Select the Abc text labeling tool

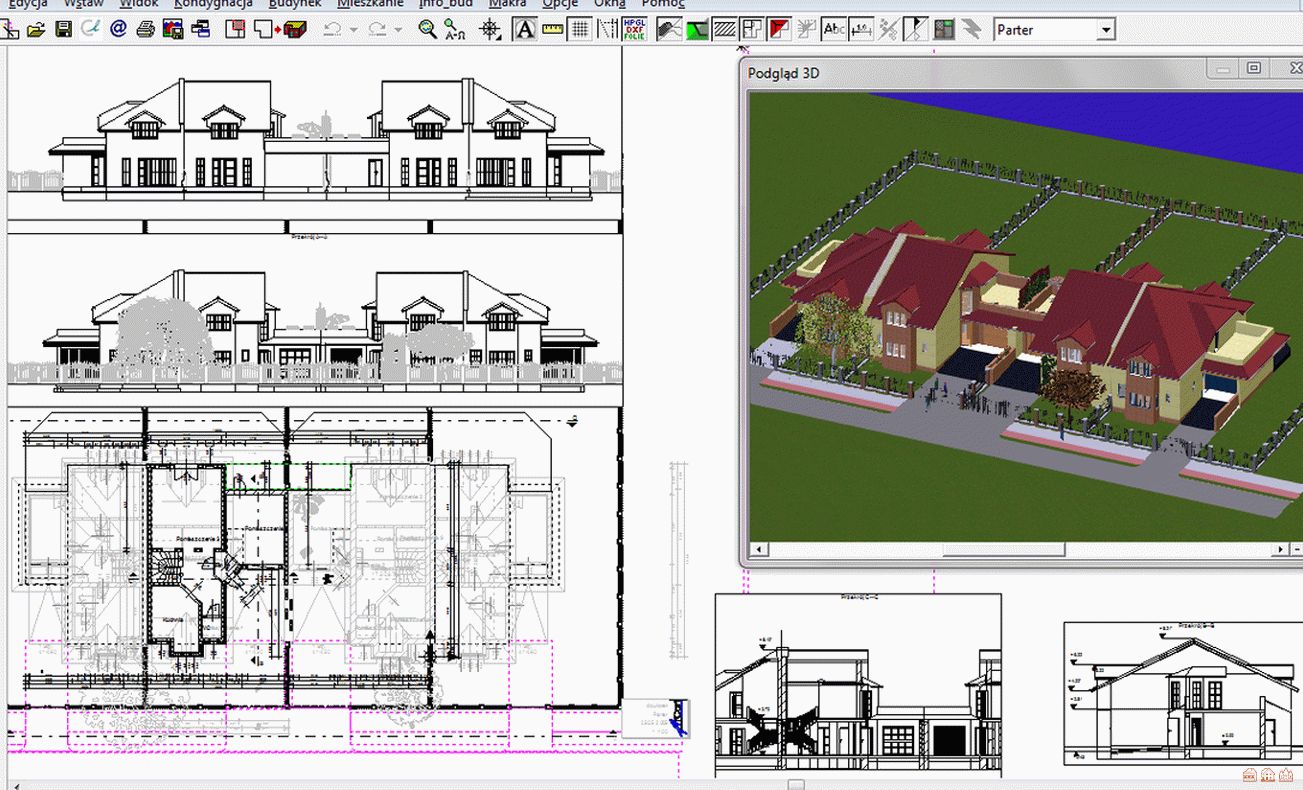(833, 29)
